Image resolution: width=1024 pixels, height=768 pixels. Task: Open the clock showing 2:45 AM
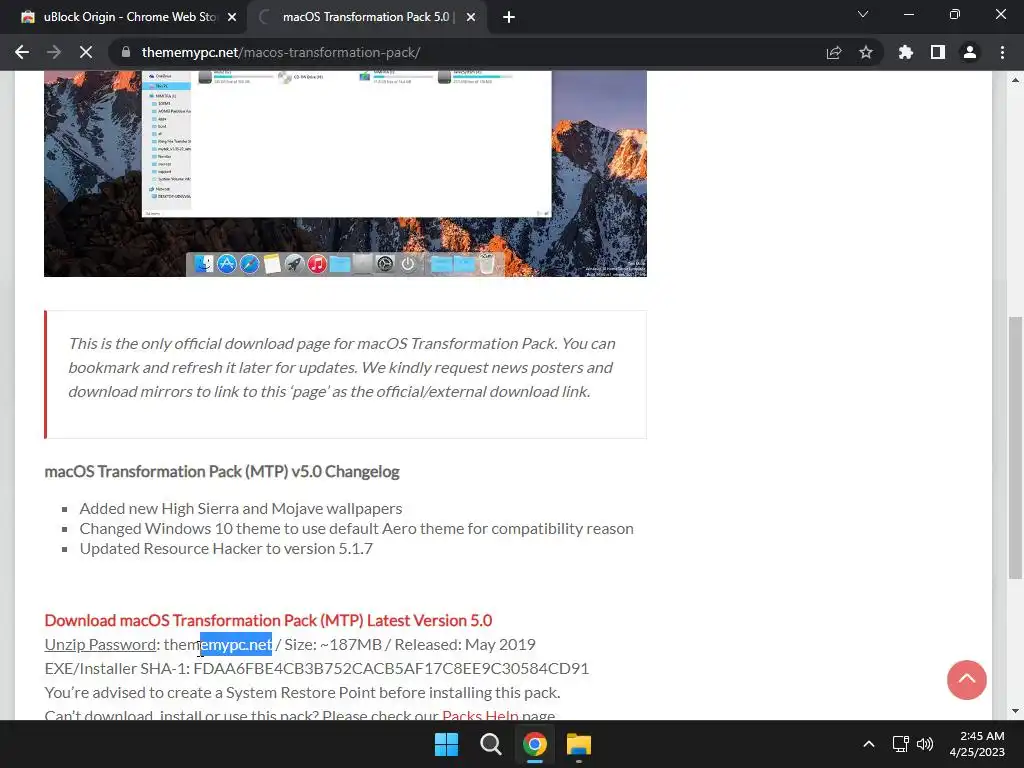click(977, 744)
